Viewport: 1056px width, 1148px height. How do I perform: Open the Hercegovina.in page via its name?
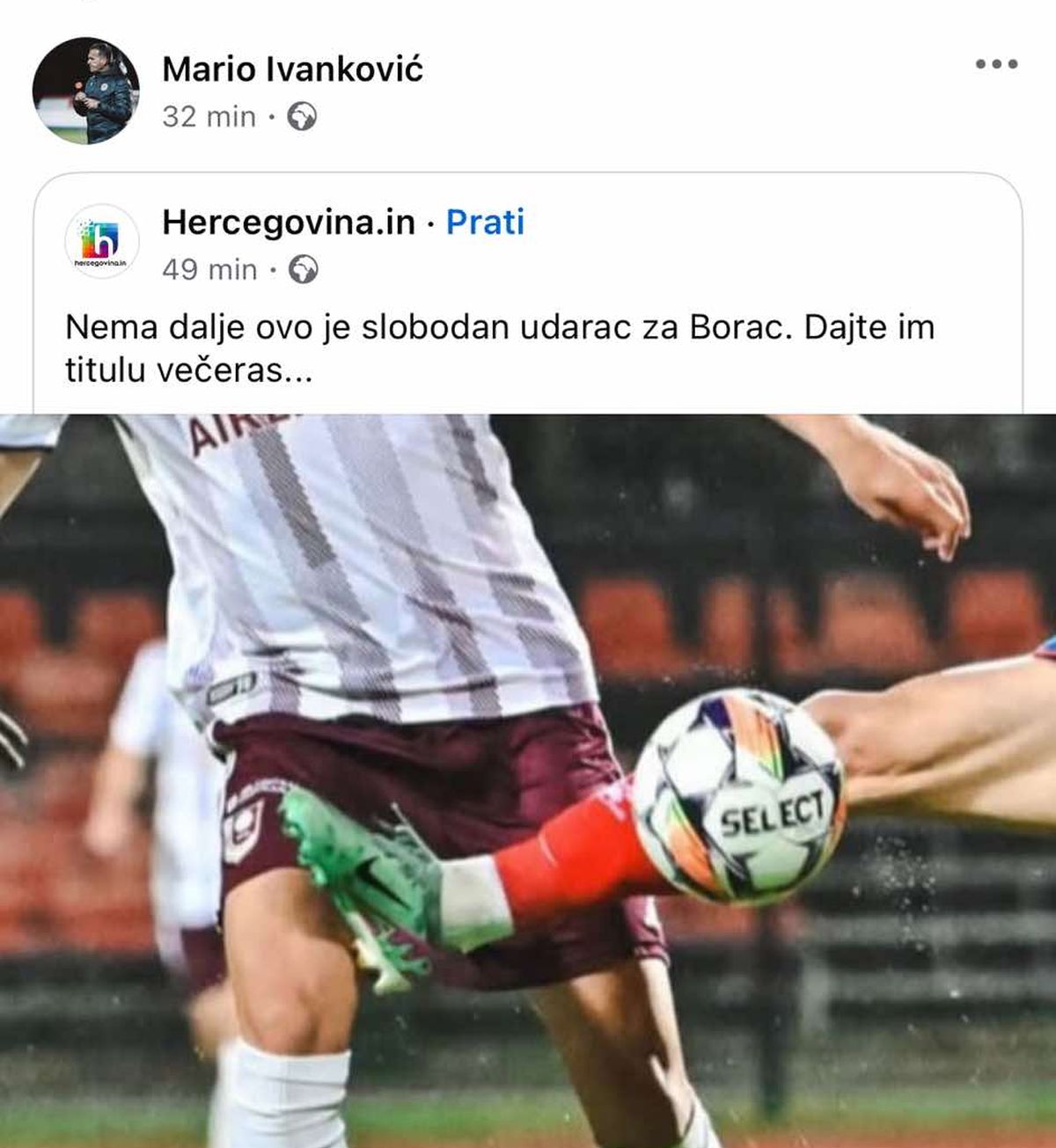(x=289, y=222)
